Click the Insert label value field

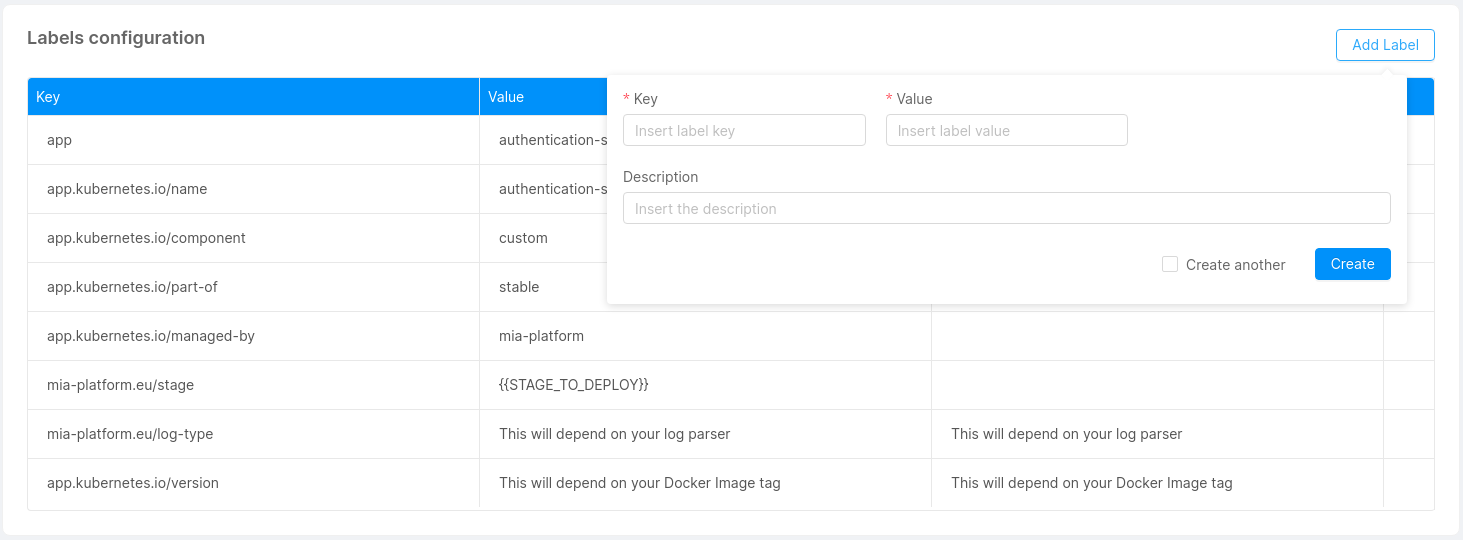point(1006,130)
